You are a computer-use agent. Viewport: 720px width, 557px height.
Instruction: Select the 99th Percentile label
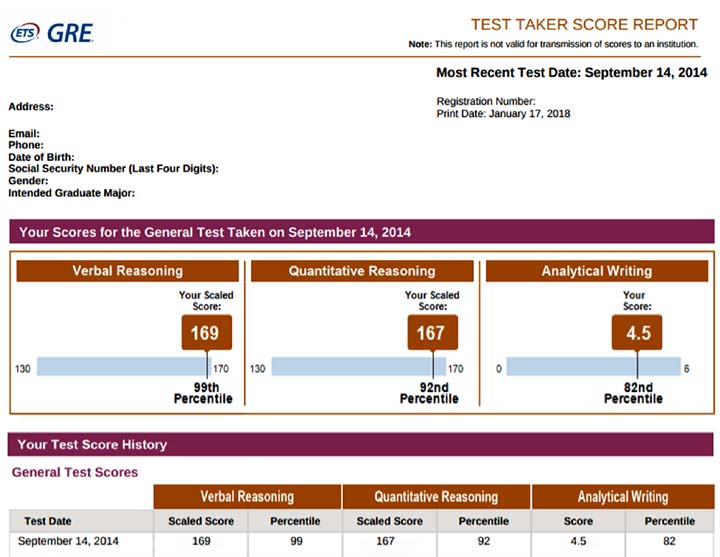pyautogui.click(x=203, y=393)
